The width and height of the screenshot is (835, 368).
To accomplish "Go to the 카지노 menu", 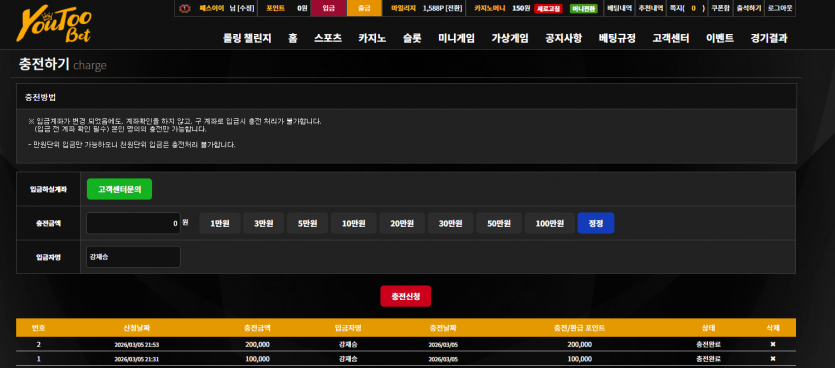I will click(372, 38).
